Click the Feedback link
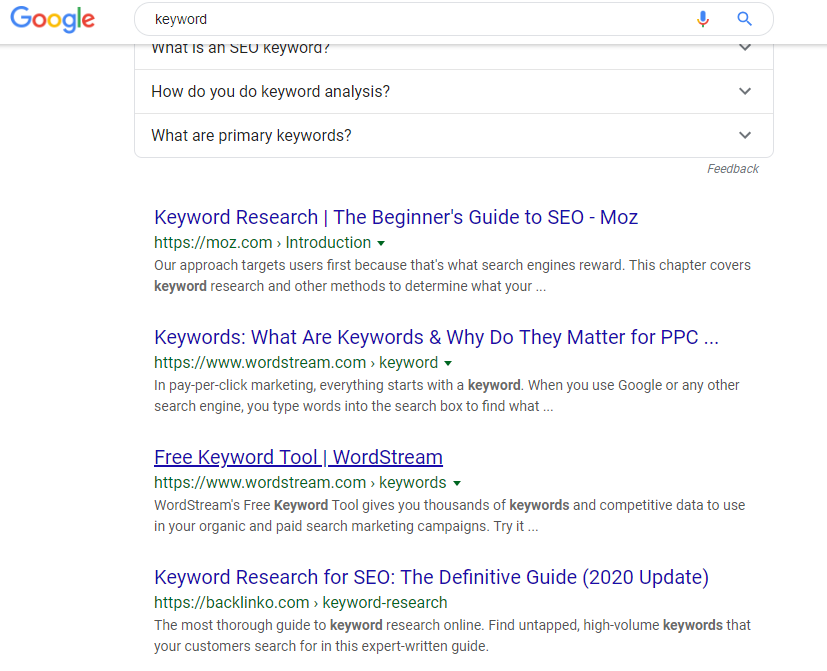The height and width of the screenshot is (671, 827). click(x=732, y=169)
